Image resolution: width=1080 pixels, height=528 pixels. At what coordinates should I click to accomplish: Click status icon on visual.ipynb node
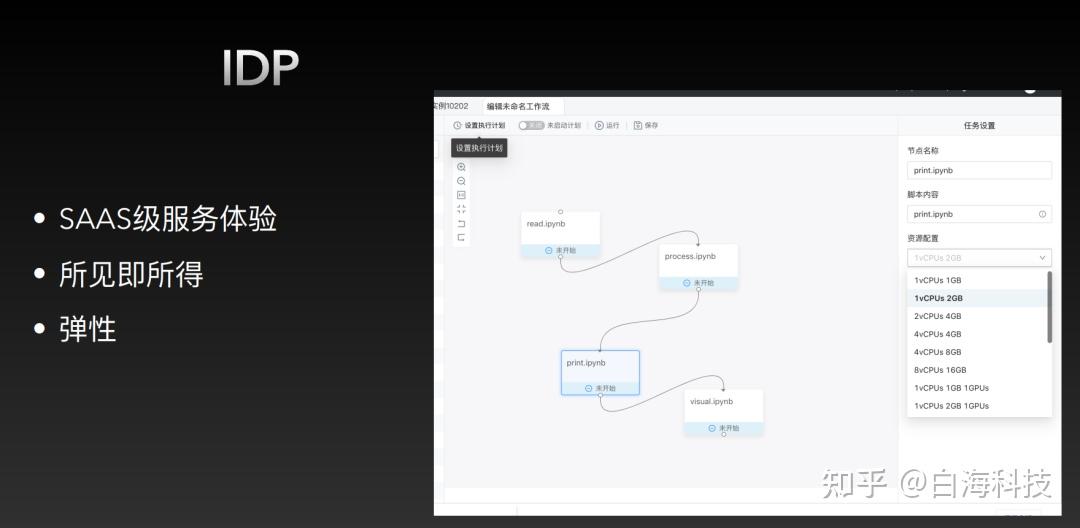[712, 428]
